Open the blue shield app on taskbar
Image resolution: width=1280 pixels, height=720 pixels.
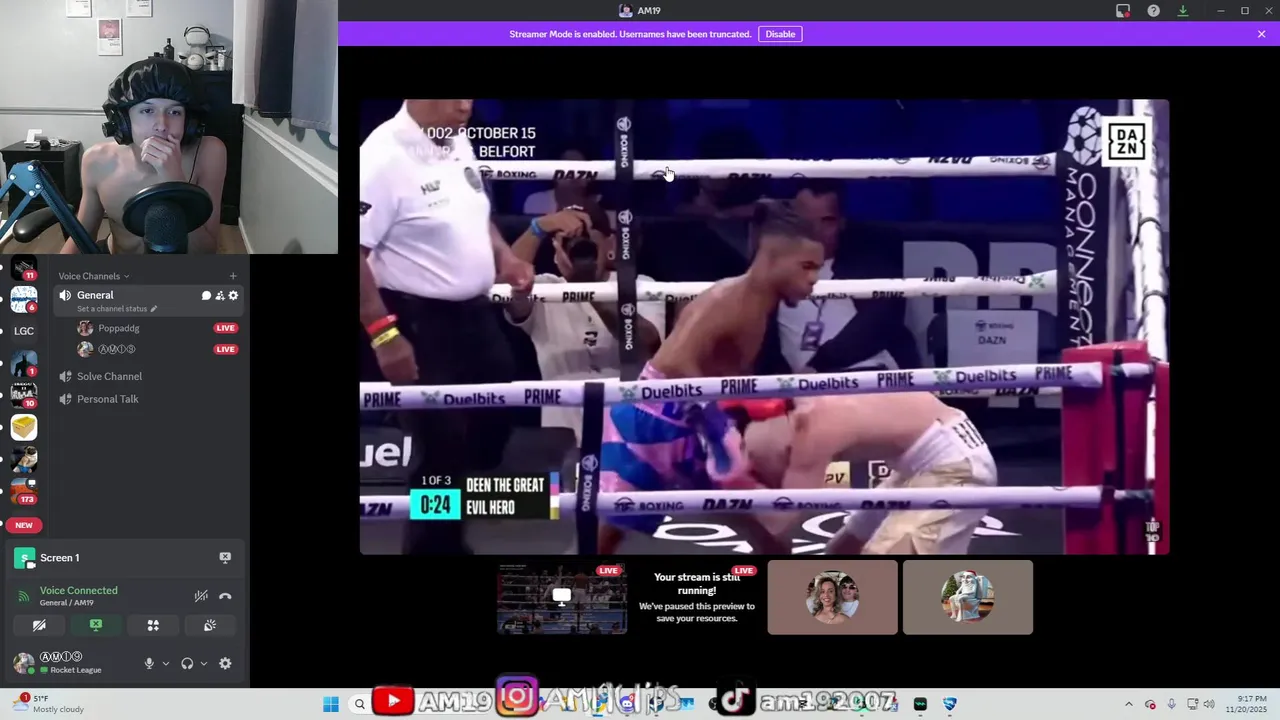(949, 704)
